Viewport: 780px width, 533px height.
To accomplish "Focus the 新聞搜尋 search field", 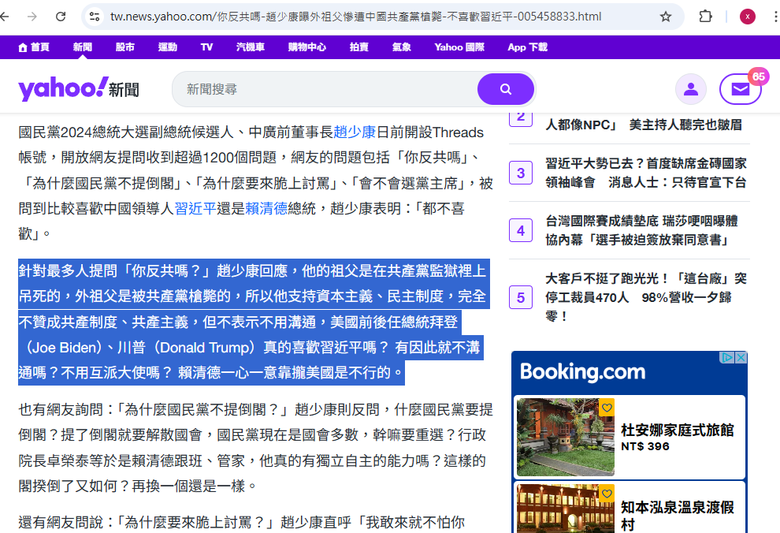I will 326,90.
